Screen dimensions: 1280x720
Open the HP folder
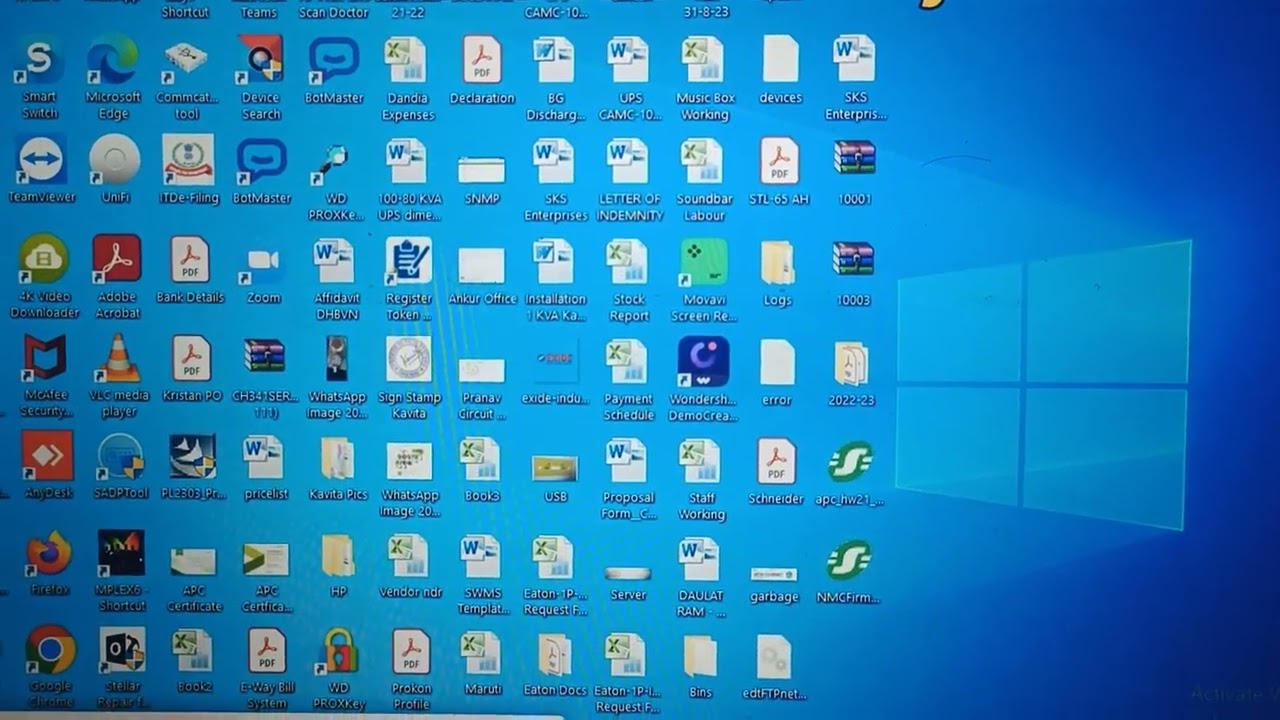coord(338,557)
